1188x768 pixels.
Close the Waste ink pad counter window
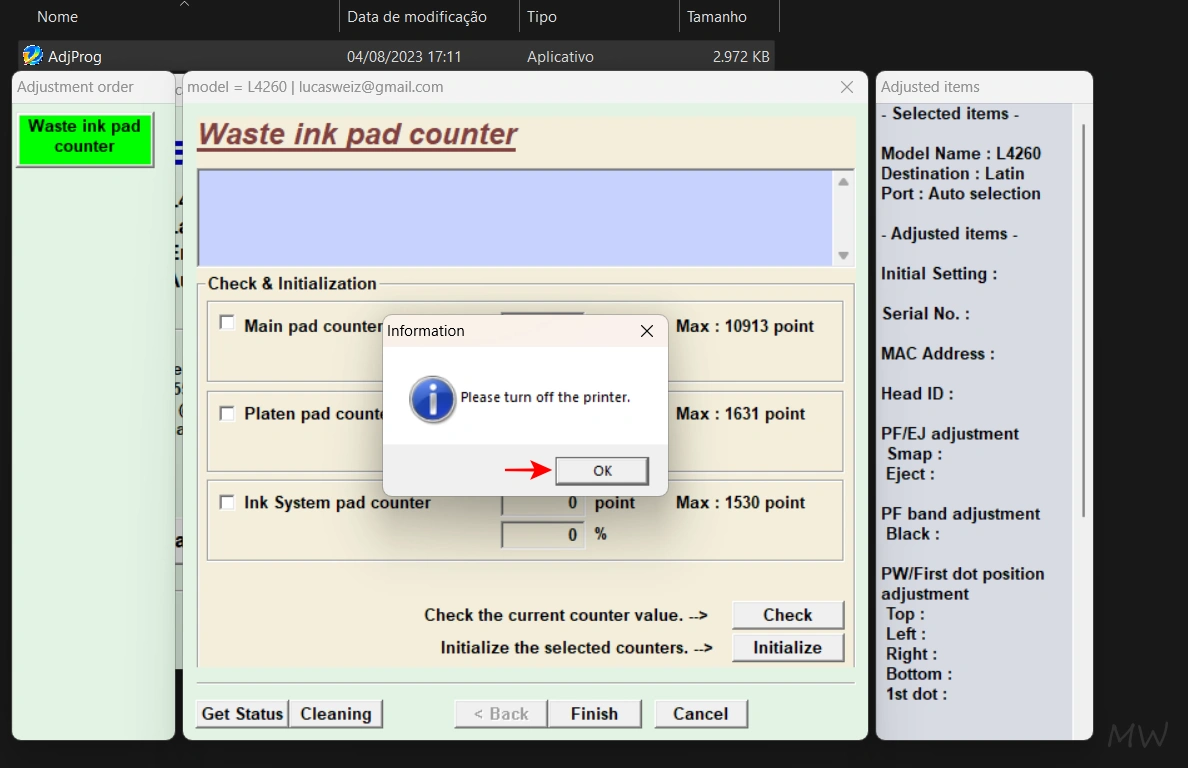847,87
